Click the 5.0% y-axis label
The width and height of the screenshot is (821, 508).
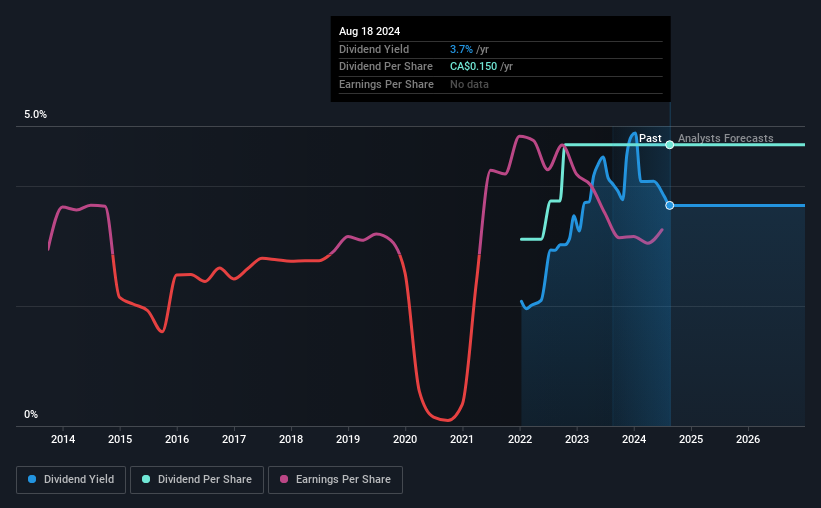pyautogui.click(x=35, y=114)
